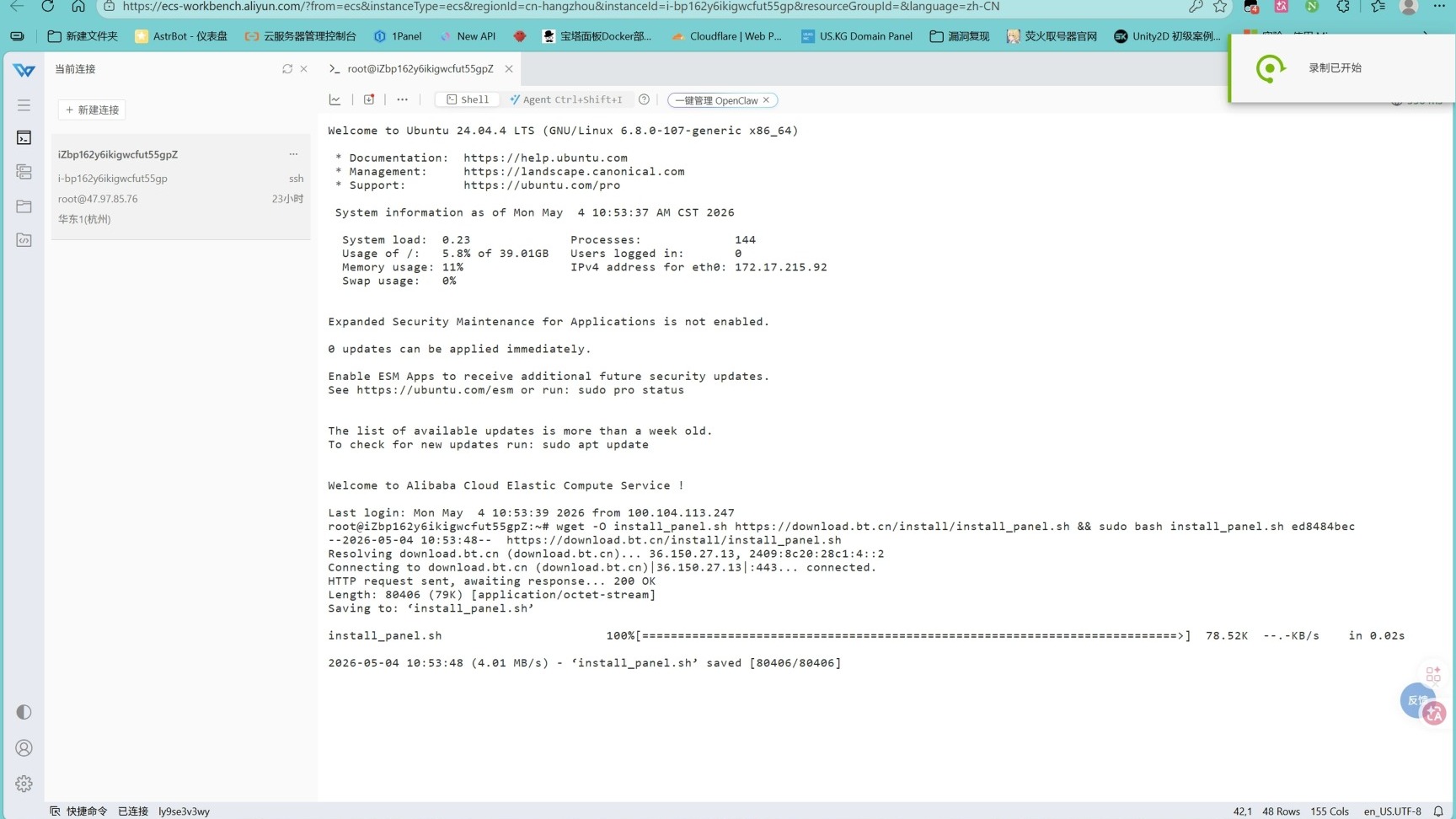Open the more options for iZbp162y6ikigwcfut55gpZ connection
This screenshot has height=819, width=1456.
coord(293,154)
